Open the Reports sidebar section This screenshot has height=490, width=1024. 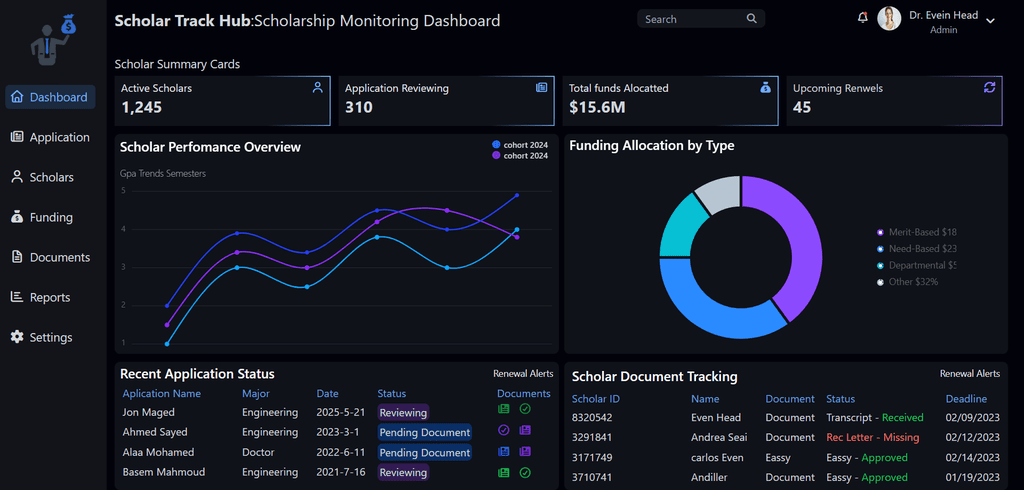(51, 297)
